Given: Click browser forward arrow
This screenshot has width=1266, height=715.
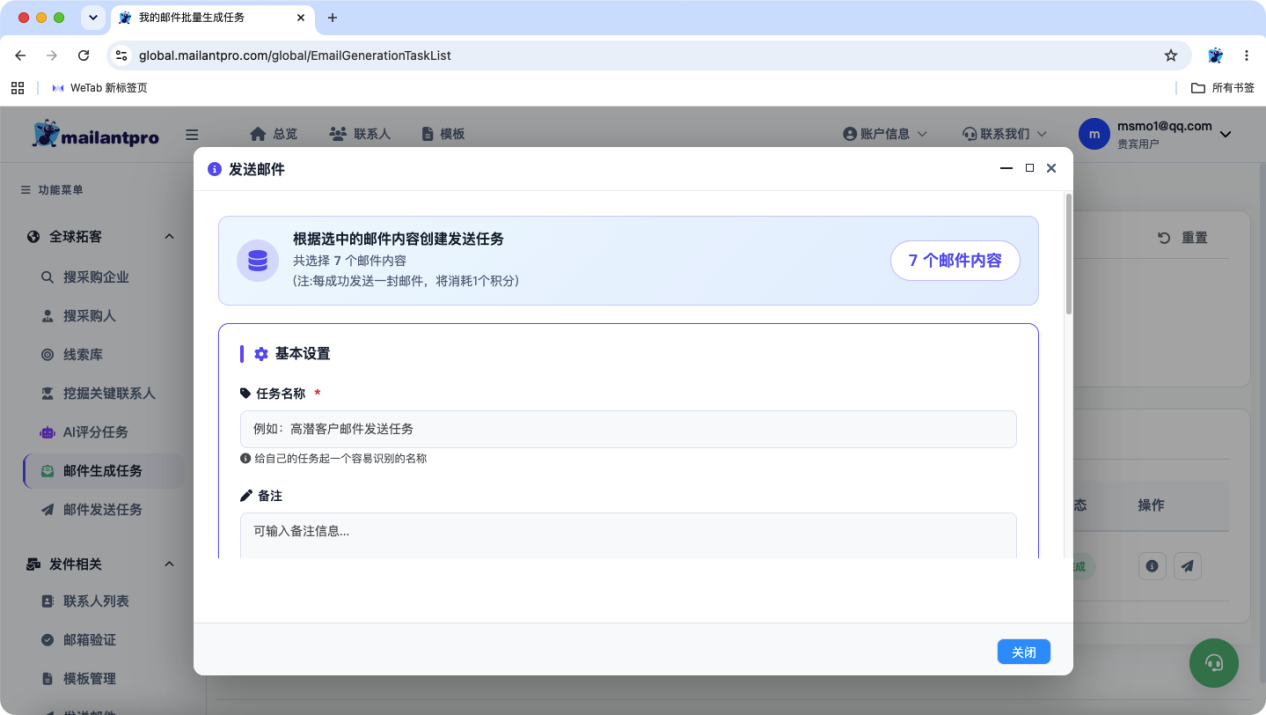Looking at the screenshot, I should coord(52,55).
